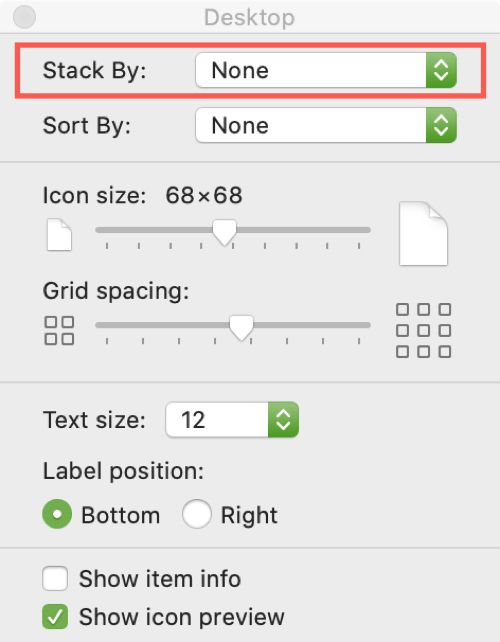Image resolution: width=500 pixels, height=642 pixels.
Task: Click the Icon size slider thumb
Action: [224, 232]
